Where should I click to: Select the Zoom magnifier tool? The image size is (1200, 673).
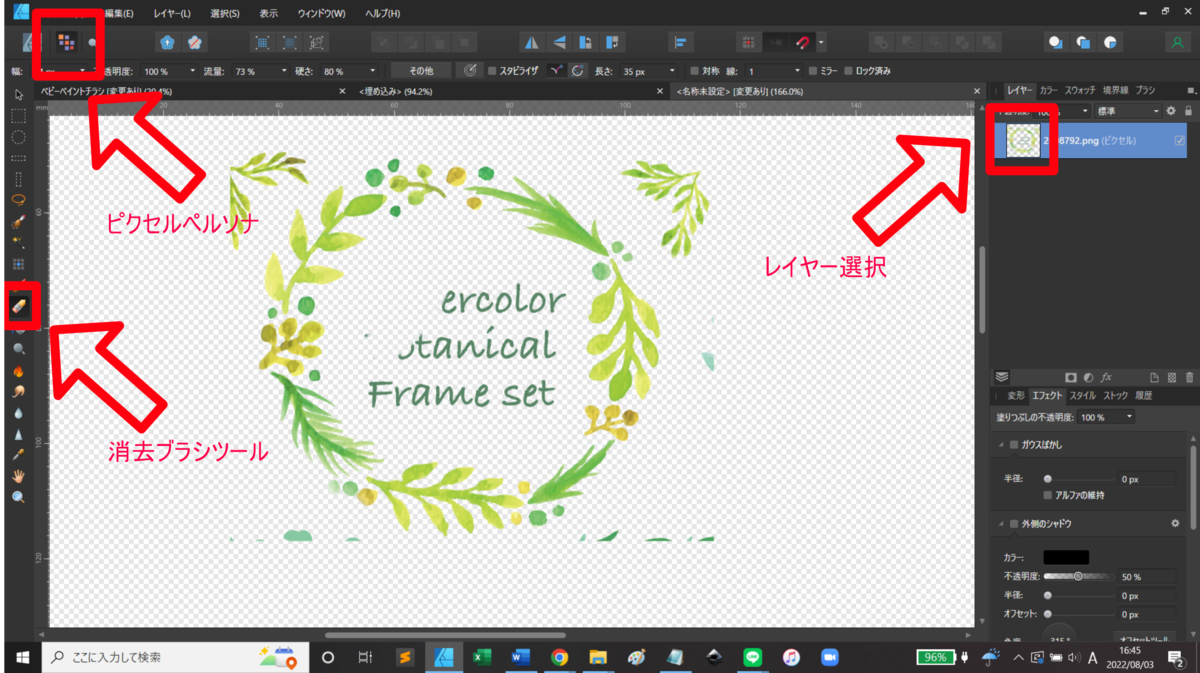coord(18,497)
